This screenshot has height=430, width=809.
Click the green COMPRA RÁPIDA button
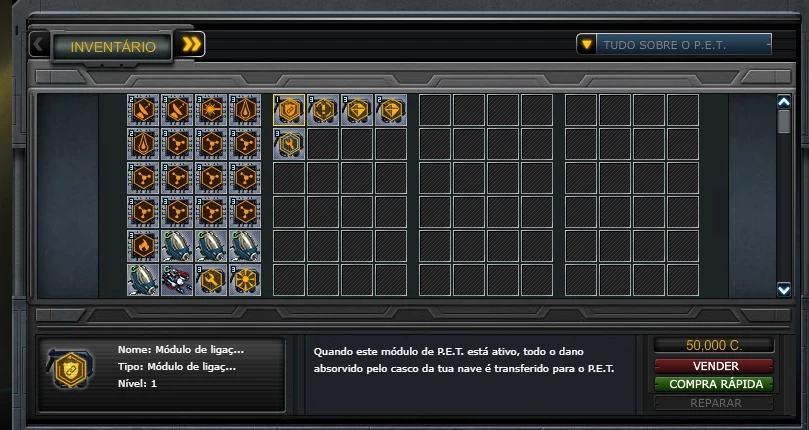[x=714, y=384]
